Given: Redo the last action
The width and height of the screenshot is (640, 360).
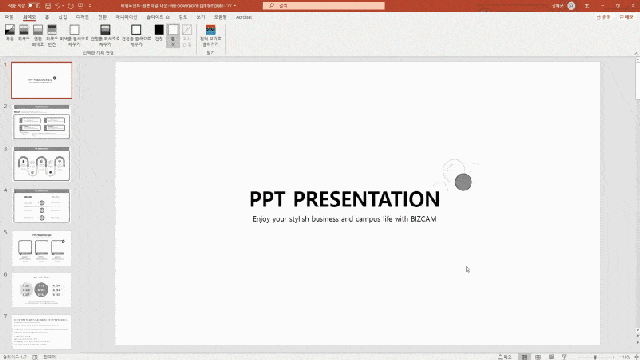Looking at the screenshot, I should pyautogui.click(x=71, y=6).
